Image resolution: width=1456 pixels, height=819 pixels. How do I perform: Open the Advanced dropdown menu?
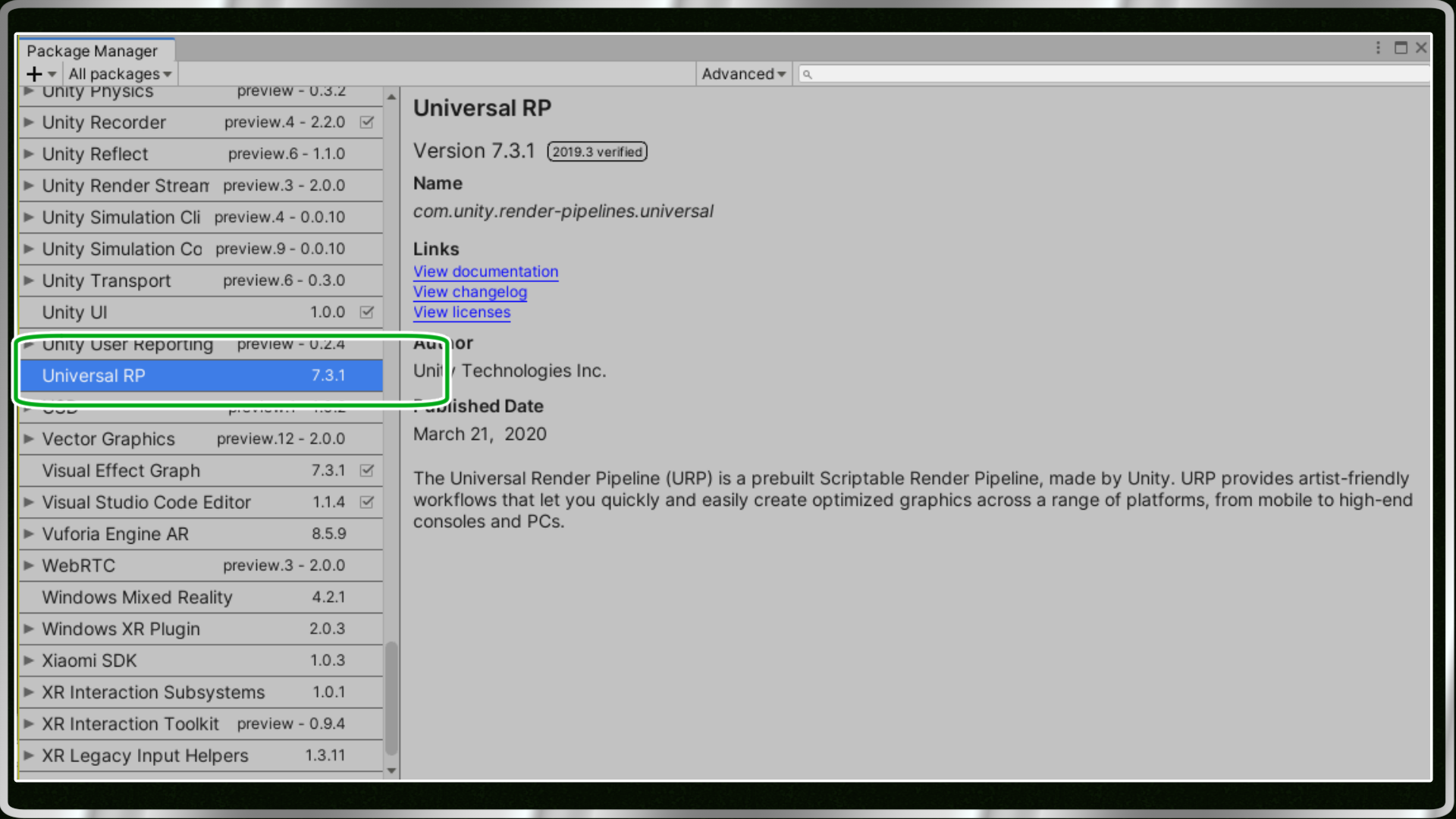coord(743,74)
